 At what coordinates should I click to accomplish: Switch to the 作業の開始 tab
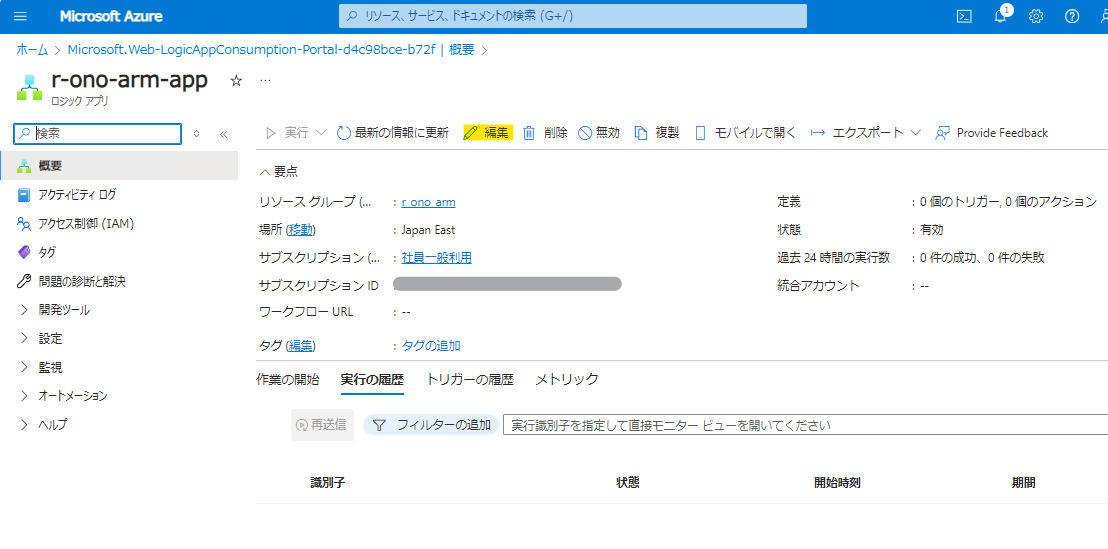[288, 379]
